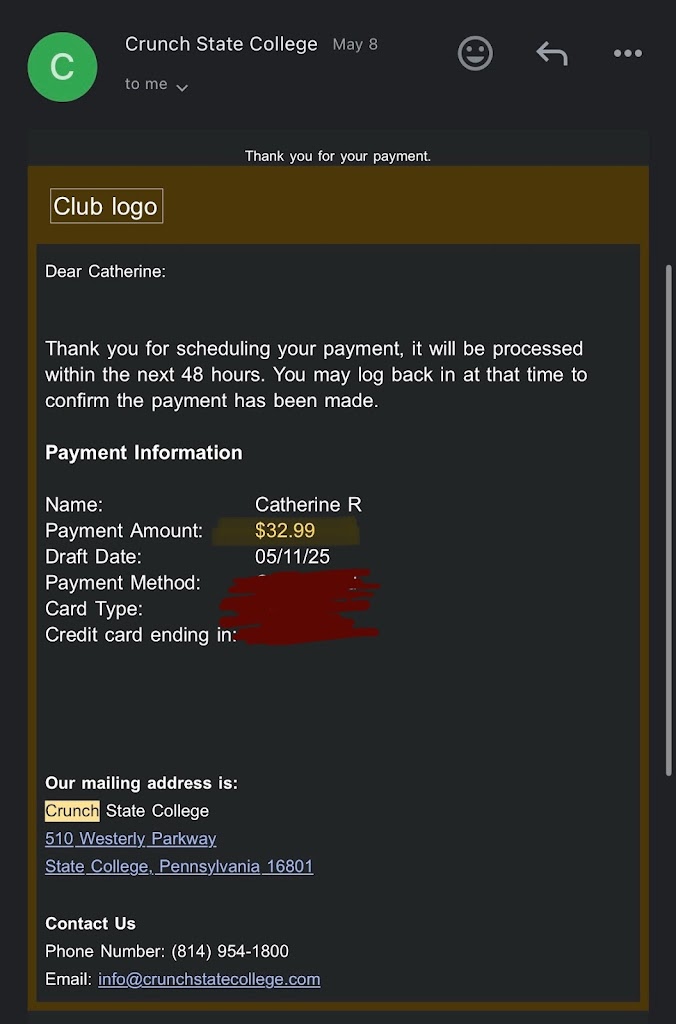
Task: Expand recipient details next to "to me"
Action: pos(182,87)
